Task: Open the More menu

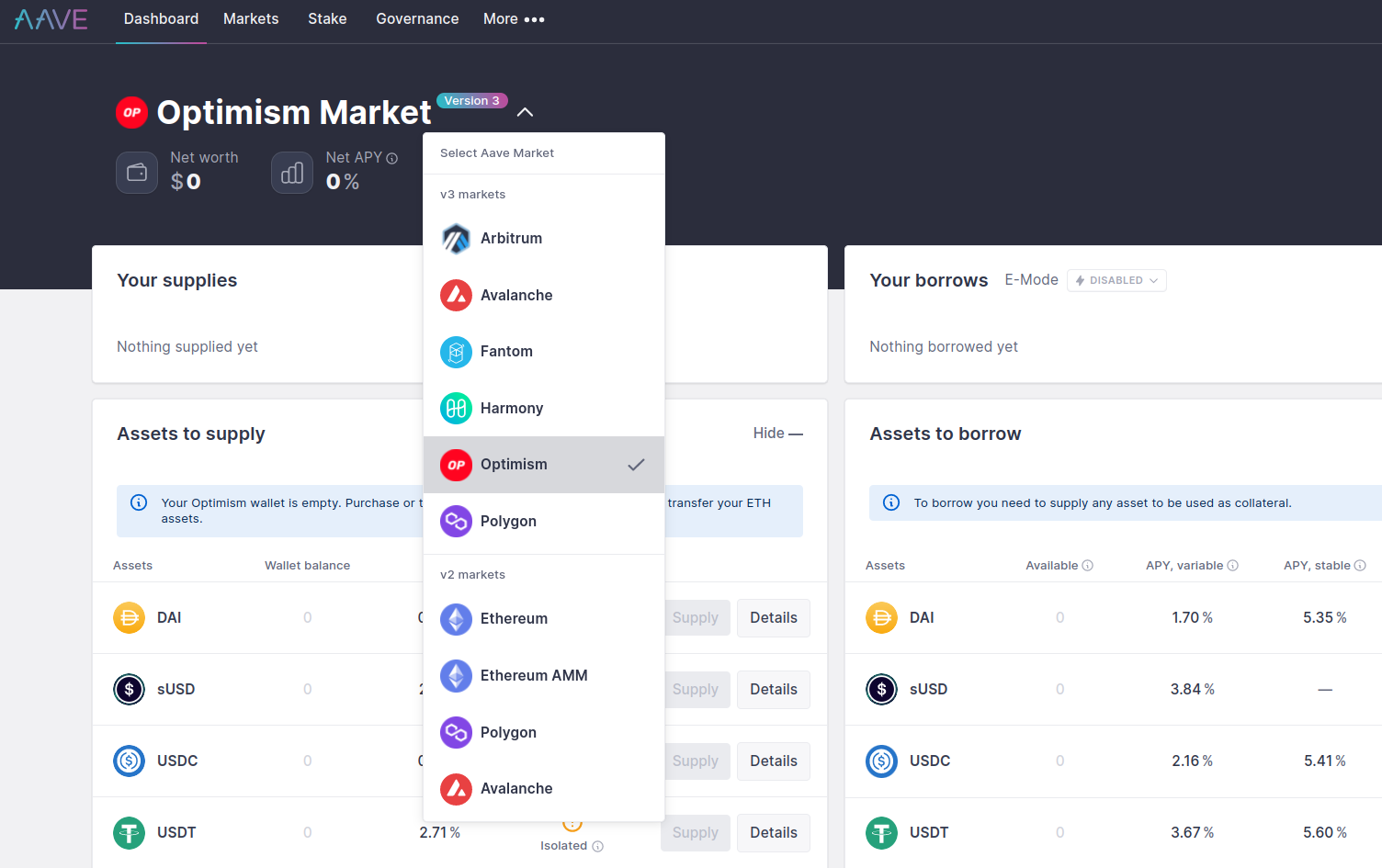Action: [x=514, y=19]
